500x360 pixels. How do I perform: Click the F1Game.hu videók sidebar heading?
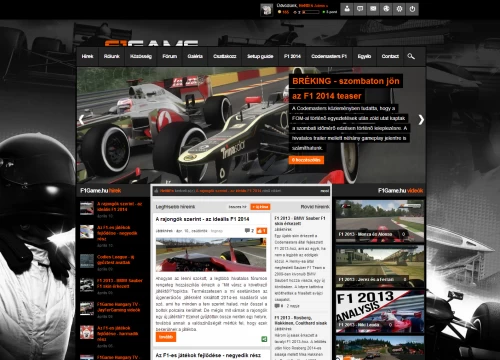[400, 191]
